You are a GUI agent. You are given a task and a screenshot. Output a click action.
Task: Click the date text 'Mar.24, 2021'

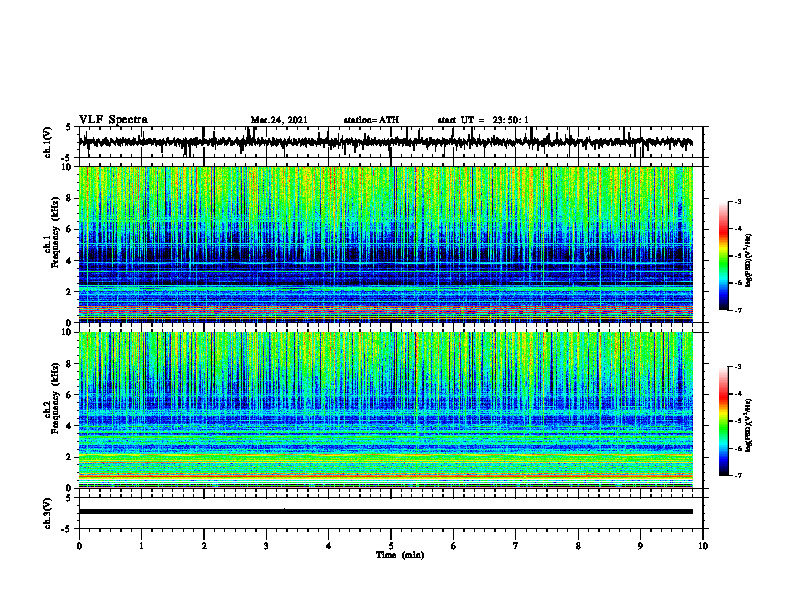[x=279, y=120]
